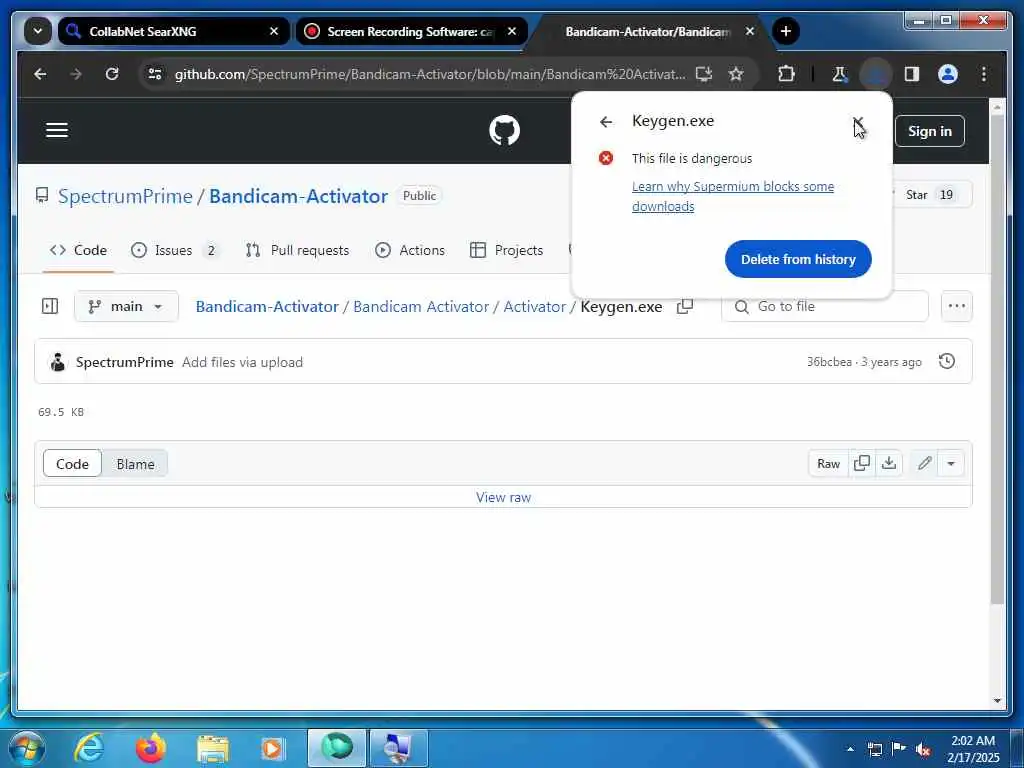Open the 'Add files via upload' commit
The width and height of the screenshot is (1024, 768).
coord(242,362)
